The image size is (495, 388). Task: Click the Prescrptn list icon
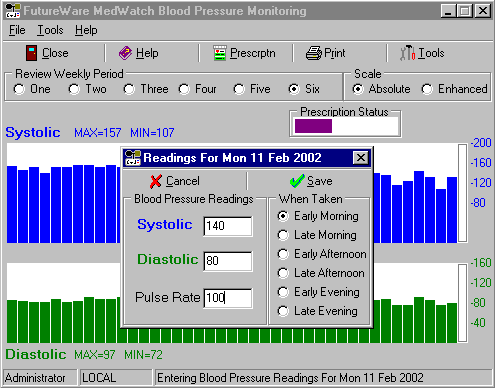[x=220, y=53]
